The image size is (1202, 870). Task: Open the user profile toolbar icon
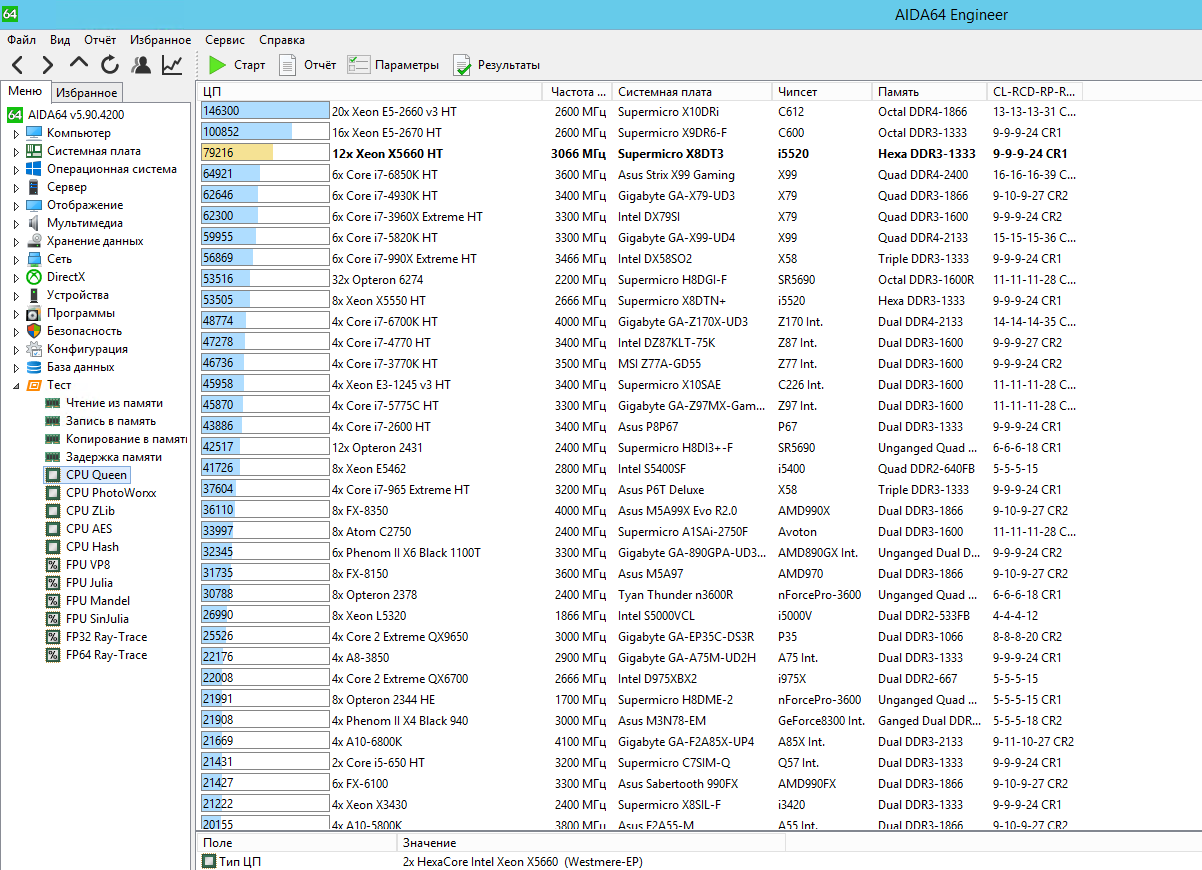pyautogui.click(x=141, y=65)
